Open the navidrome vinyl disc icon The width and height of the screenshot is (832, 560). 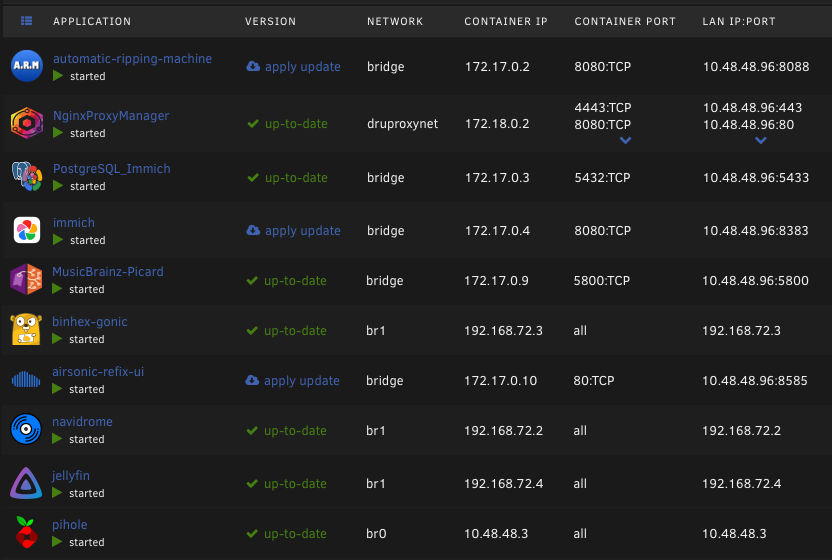click(26, 429)
